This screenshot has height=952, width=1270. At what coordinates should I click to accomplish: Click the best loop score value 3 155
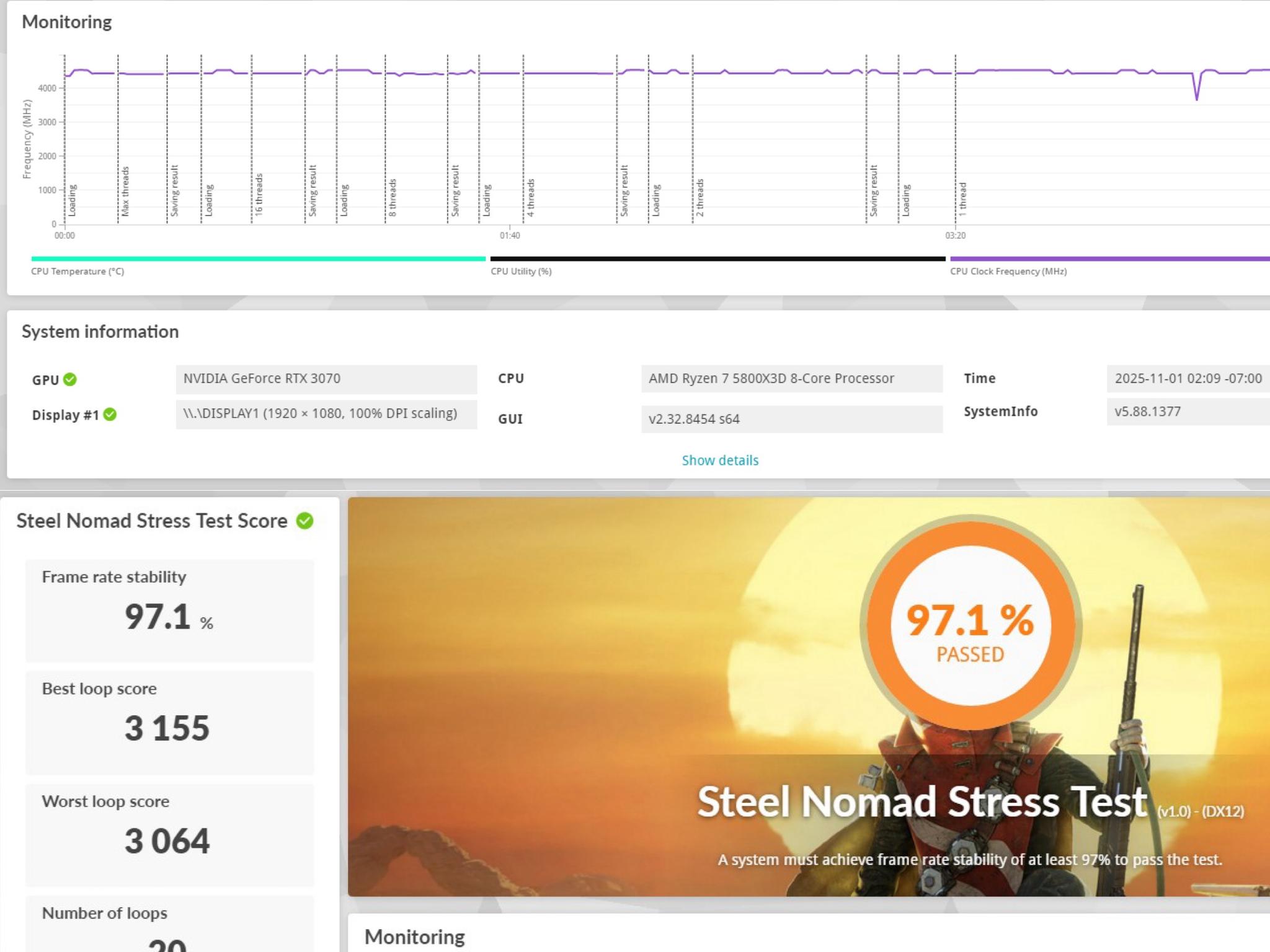[x=167, y=728]
